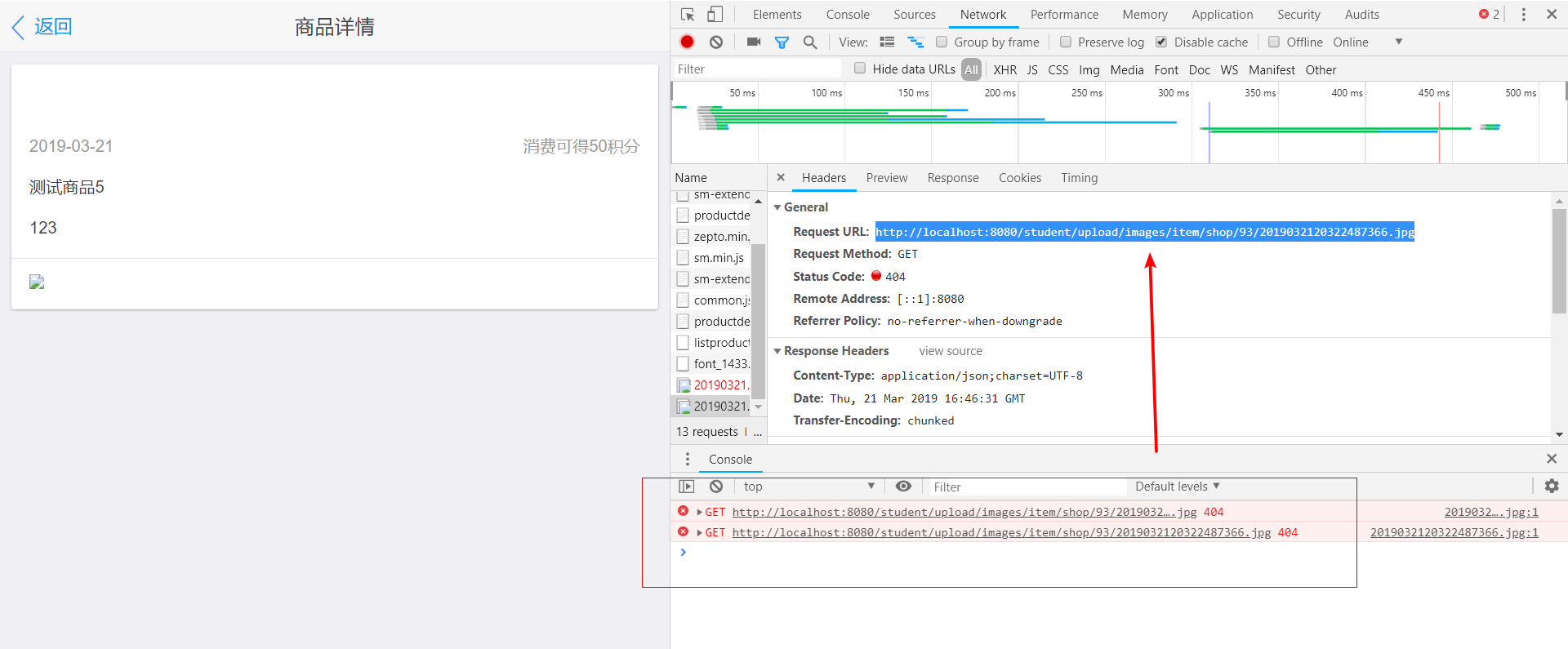Check Hide data URLs

(x=860, y=69)
